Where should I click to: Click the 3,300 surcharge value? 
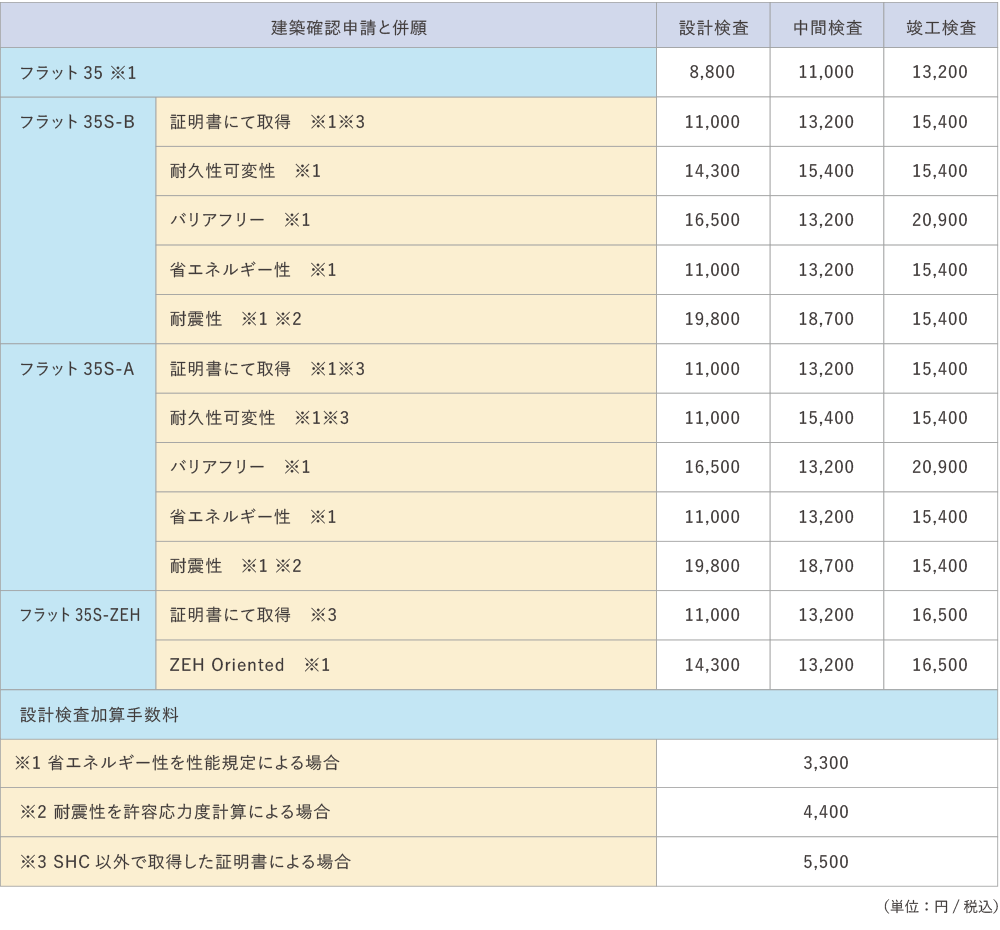pyautogui.click(x=826, y=763)
